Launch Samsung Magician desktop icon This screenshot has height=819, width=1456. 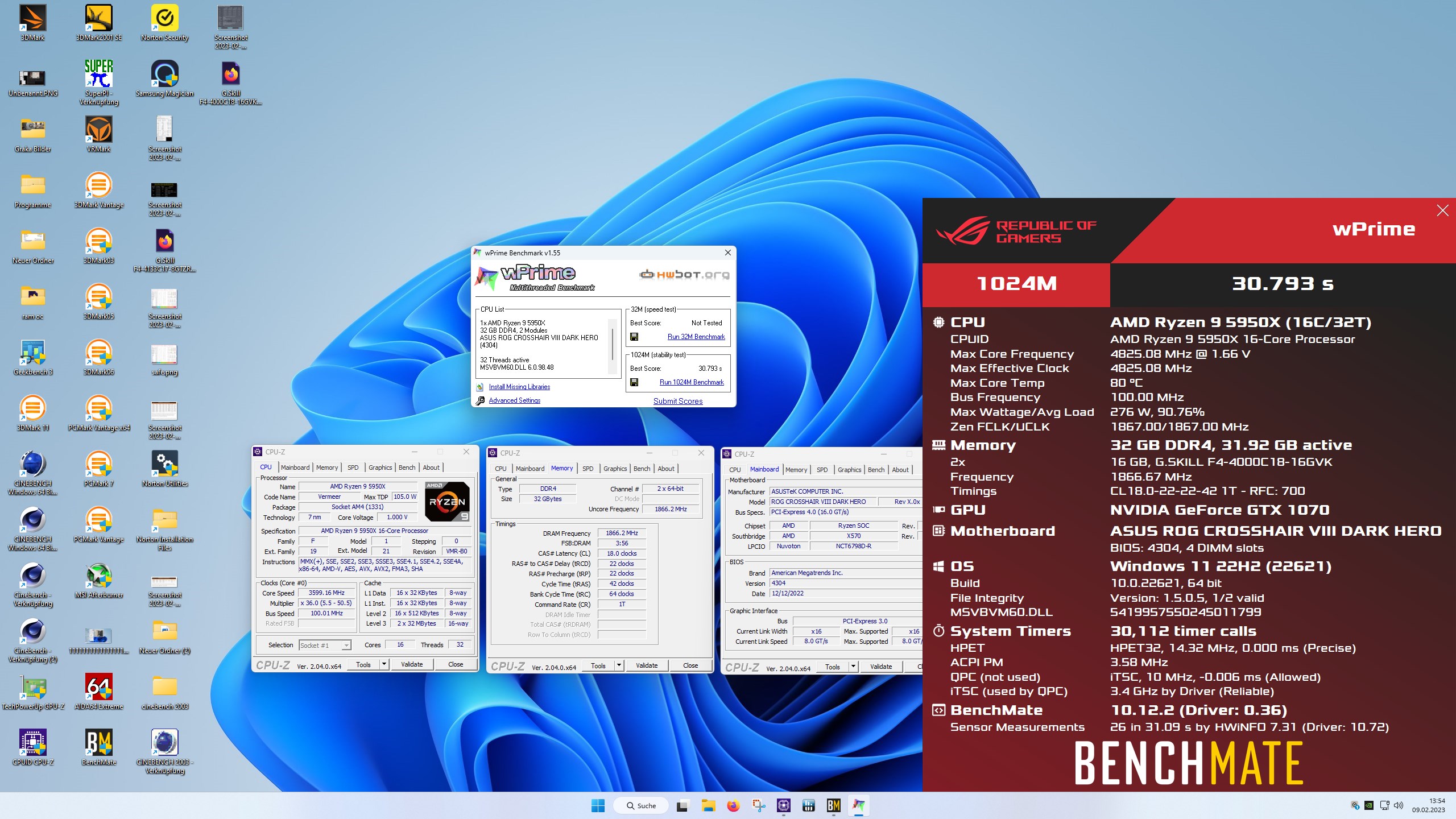[164, 78]
